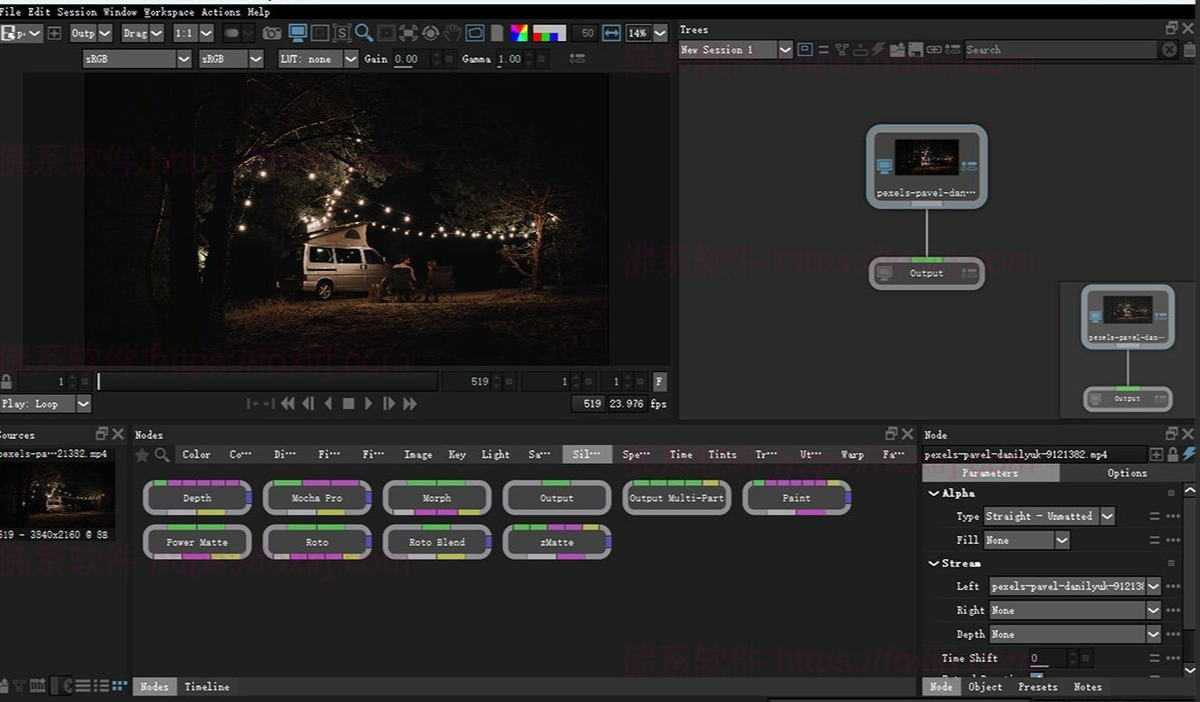Screen dimensions: 1200x702
Task: Select the Roto Blend node button
Action: pos(437,542)
